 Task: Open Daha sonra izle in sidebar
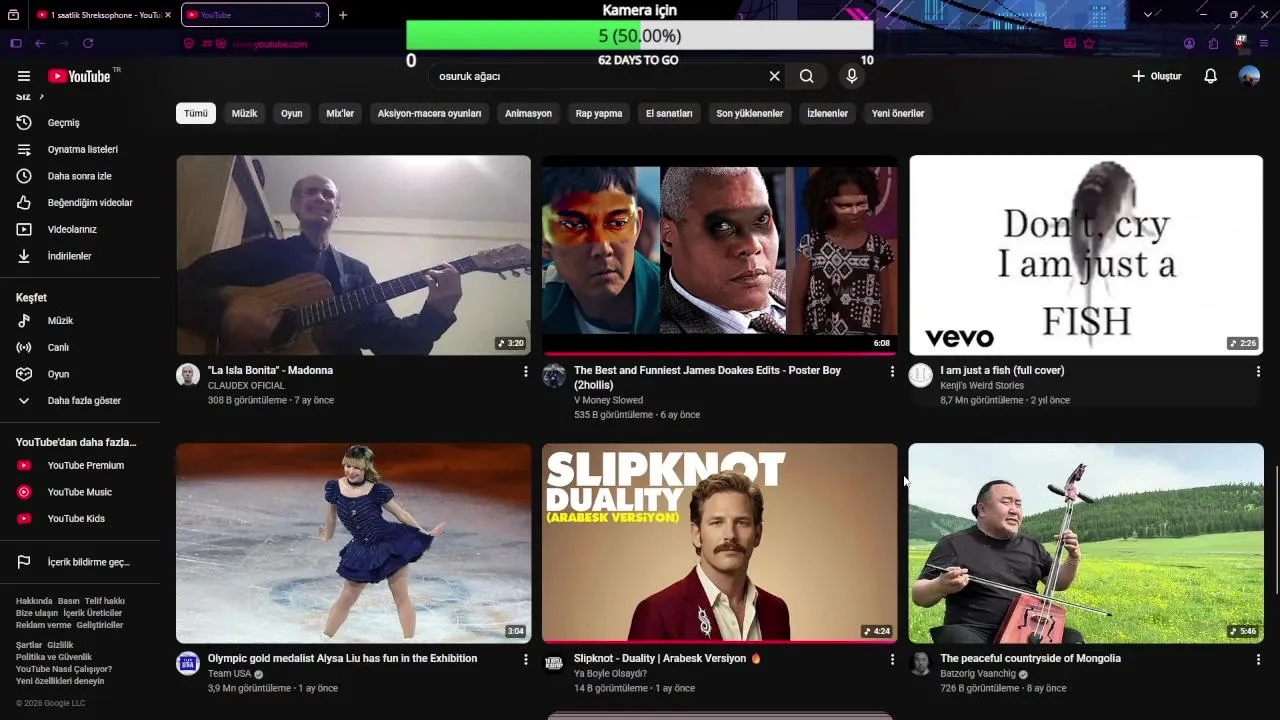click(80, 176)
